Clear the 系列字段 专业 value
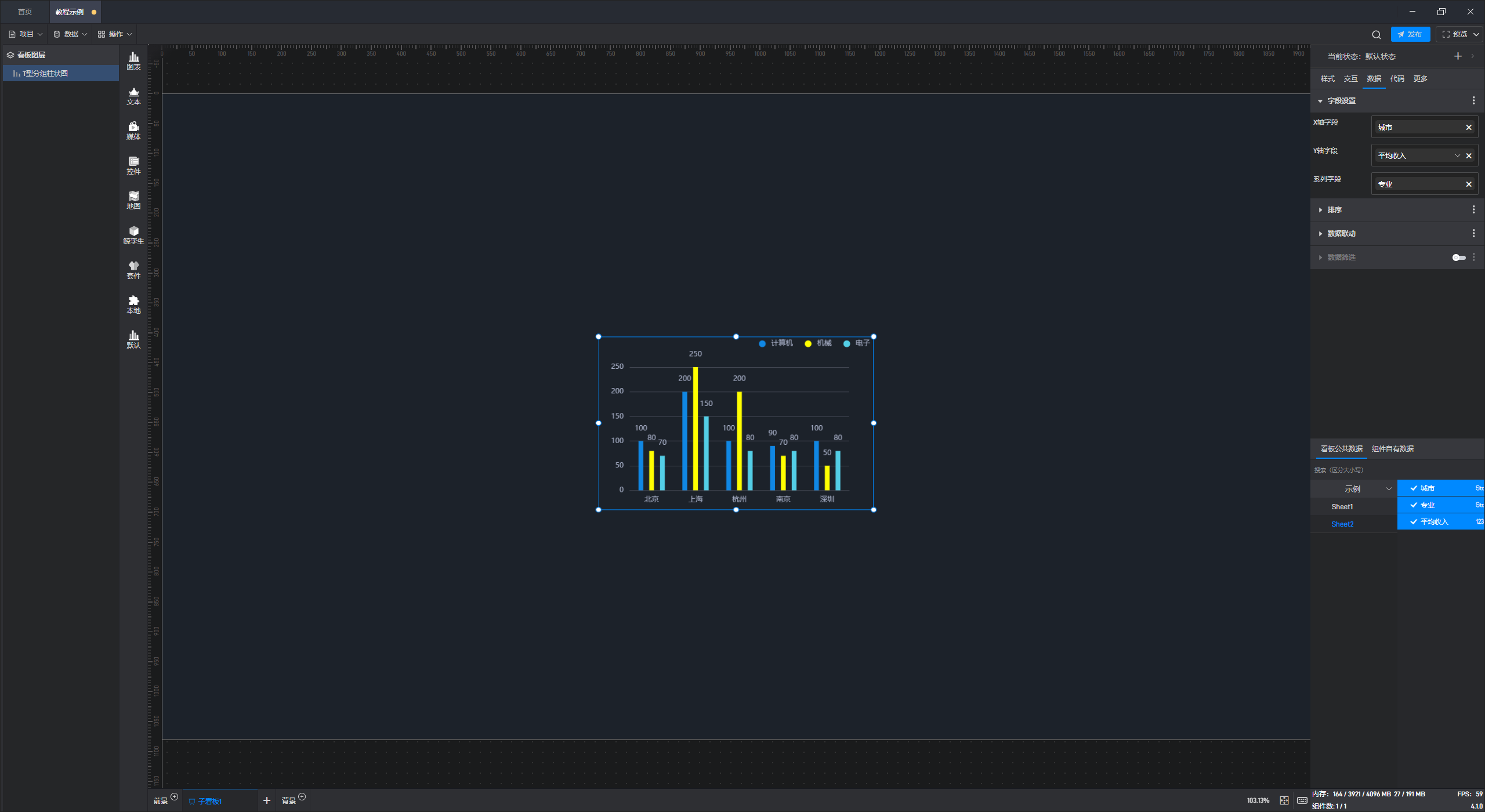Screen dimensions: 1485x812 (x=1469, y=184)
